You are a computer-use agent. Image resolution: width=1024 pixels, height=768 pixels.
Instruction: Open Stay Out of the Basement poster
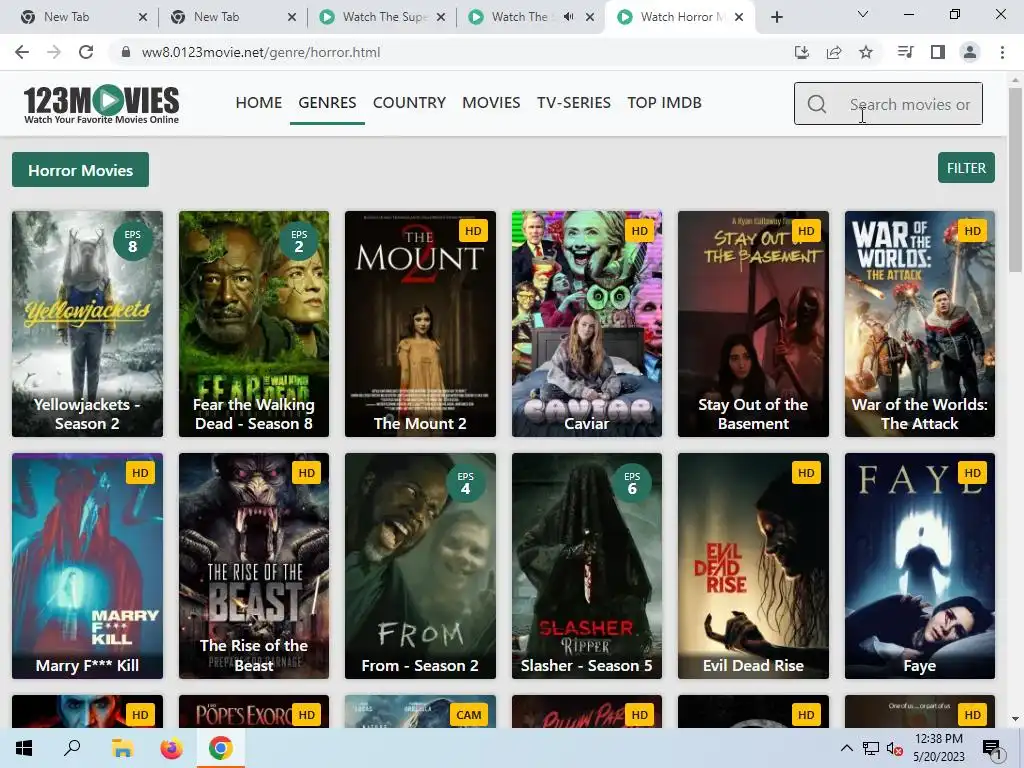click(754, 324)
